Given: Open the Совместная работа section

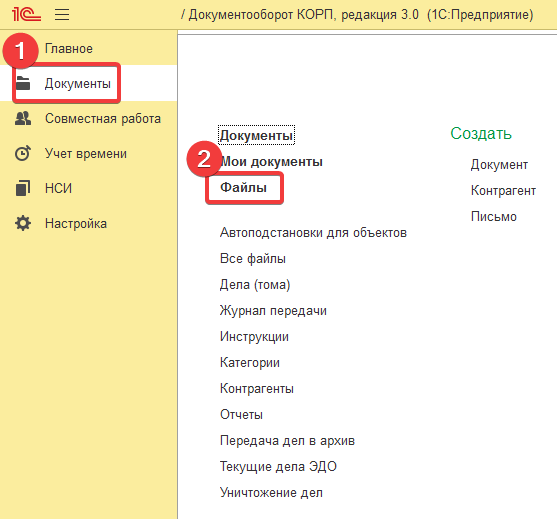Looking at the screenshot, I should click(x=103, y=118).
